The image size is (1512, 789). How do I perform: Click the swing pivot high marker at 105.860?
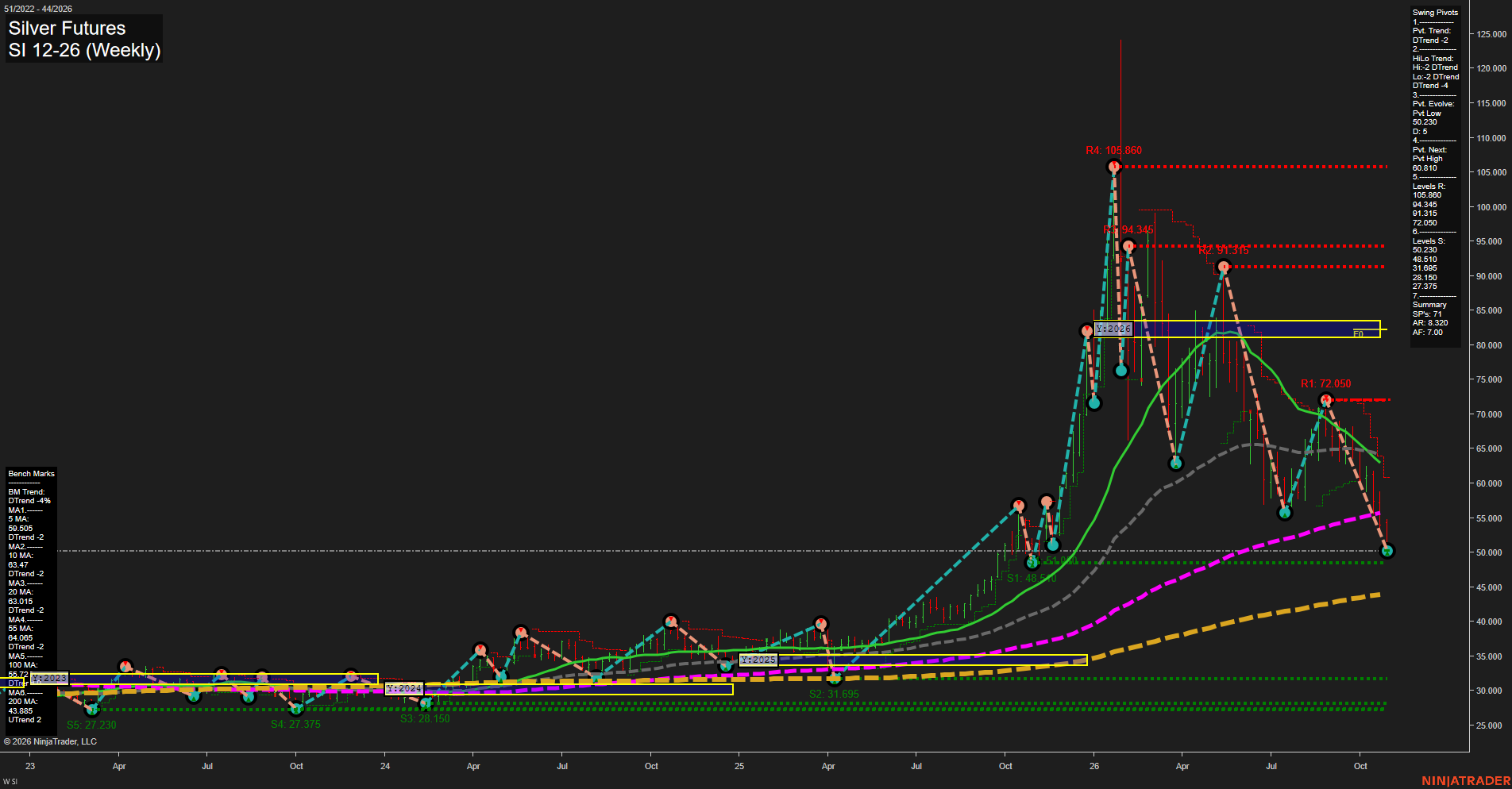[x=1113, y=166]
